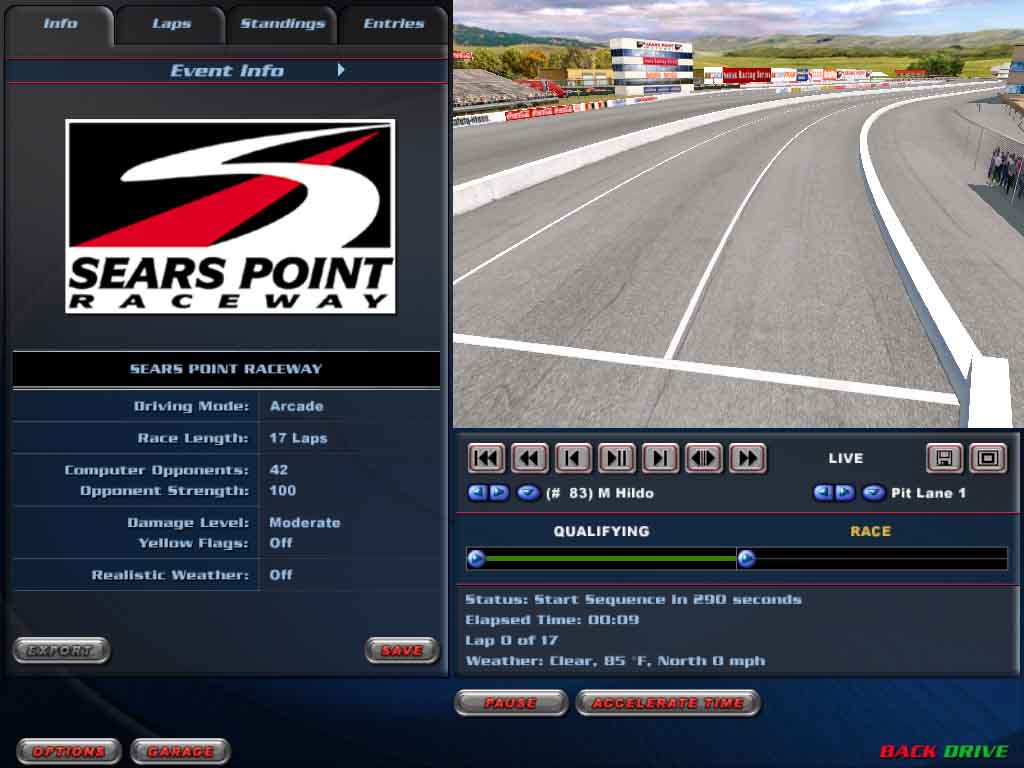The width and height of the screenshot is (1024, 768).
Task: Step back one frame in replay
Action: point(573,458)
